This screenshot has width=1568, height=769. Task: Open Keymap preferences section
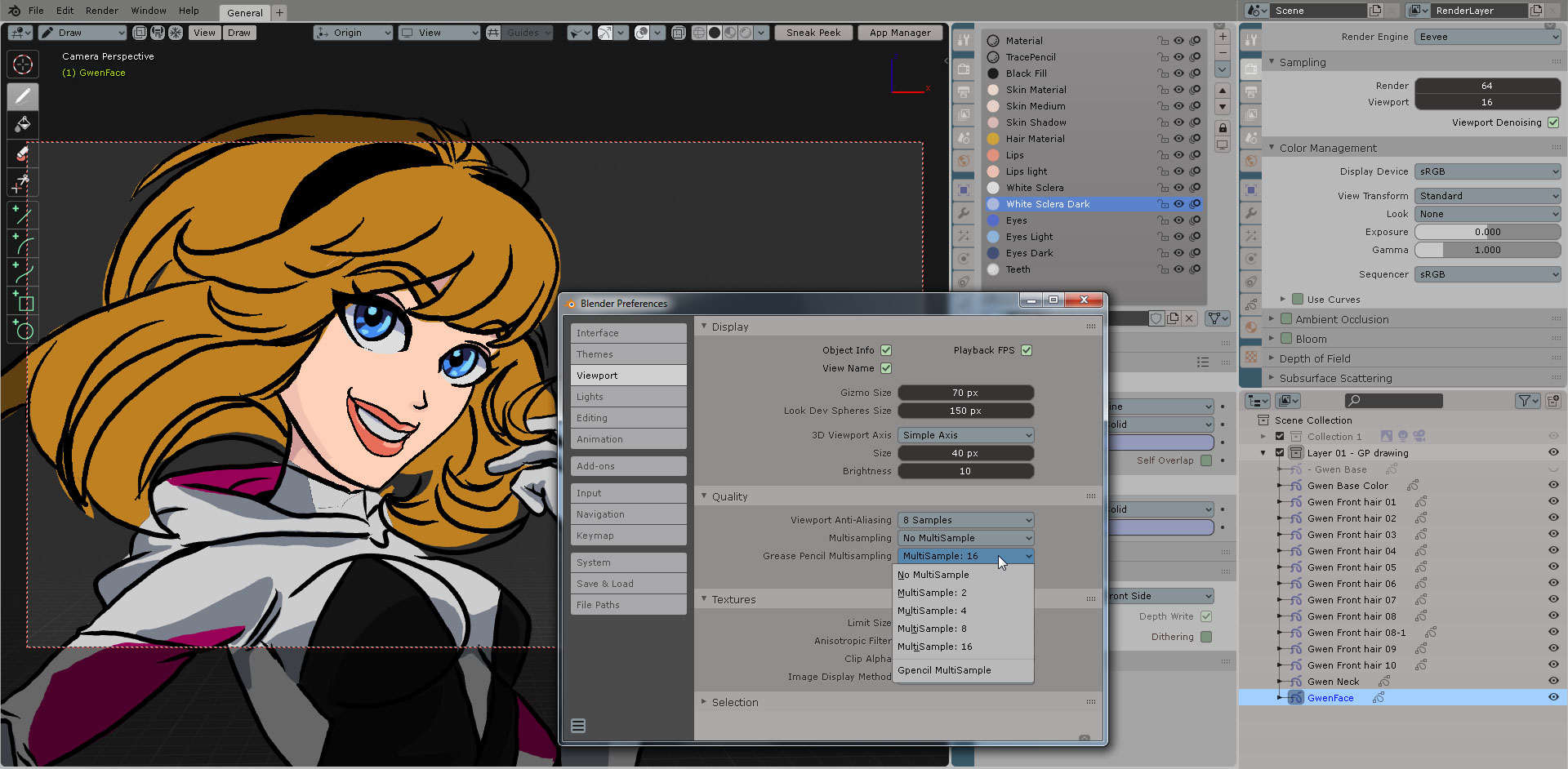[628, 536]
